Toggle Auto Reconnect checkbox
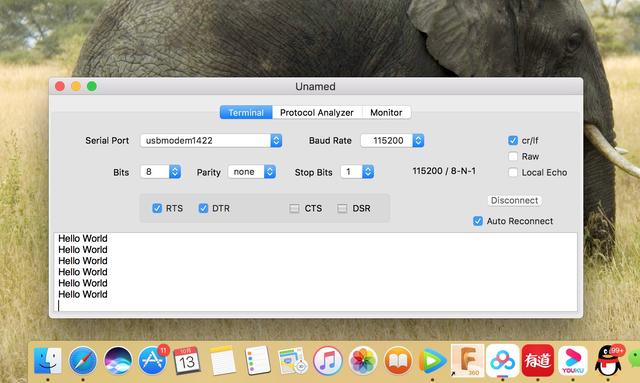 click(x=478, y=221)
